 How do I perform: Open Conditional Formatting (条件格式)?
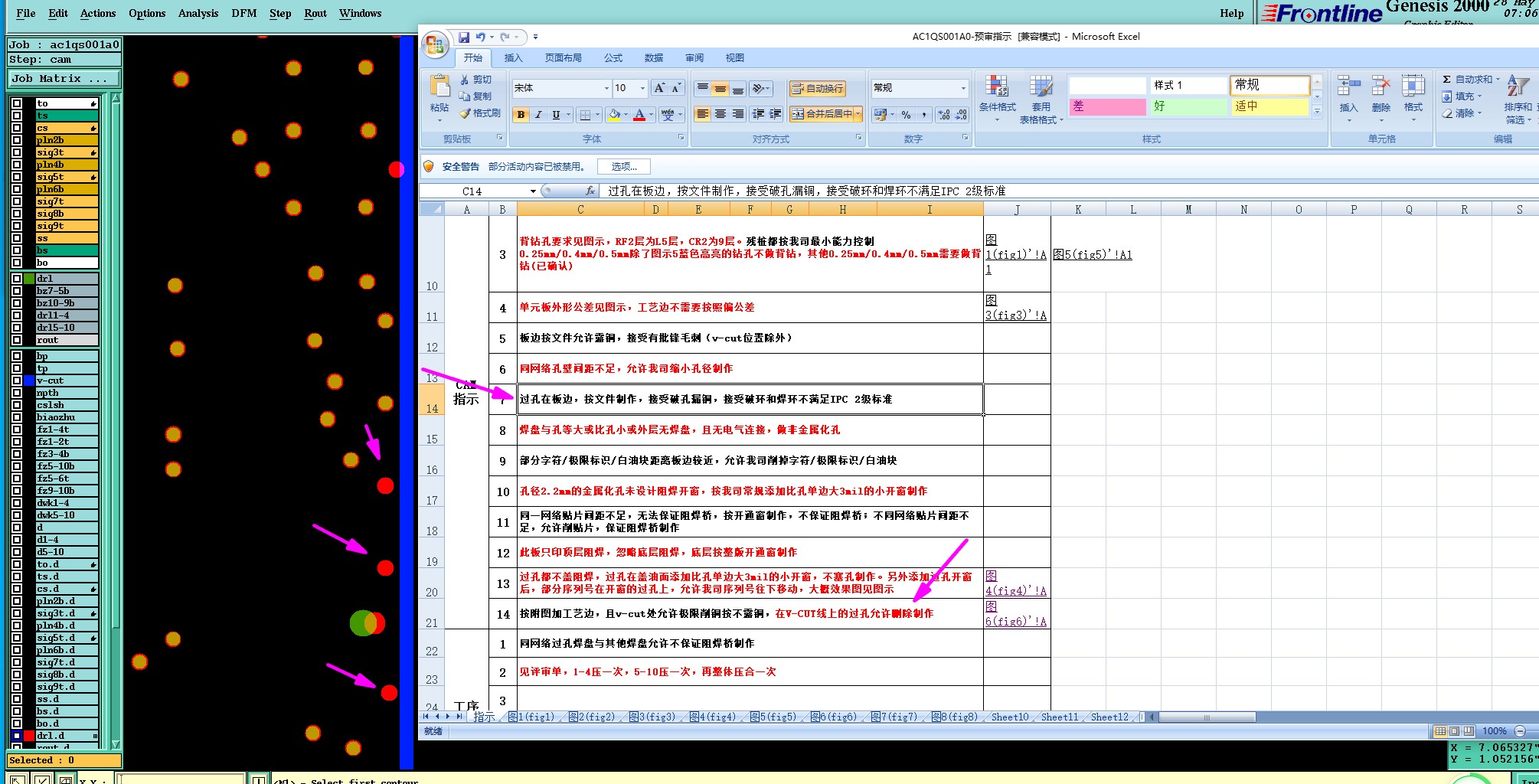pos(997,100)
